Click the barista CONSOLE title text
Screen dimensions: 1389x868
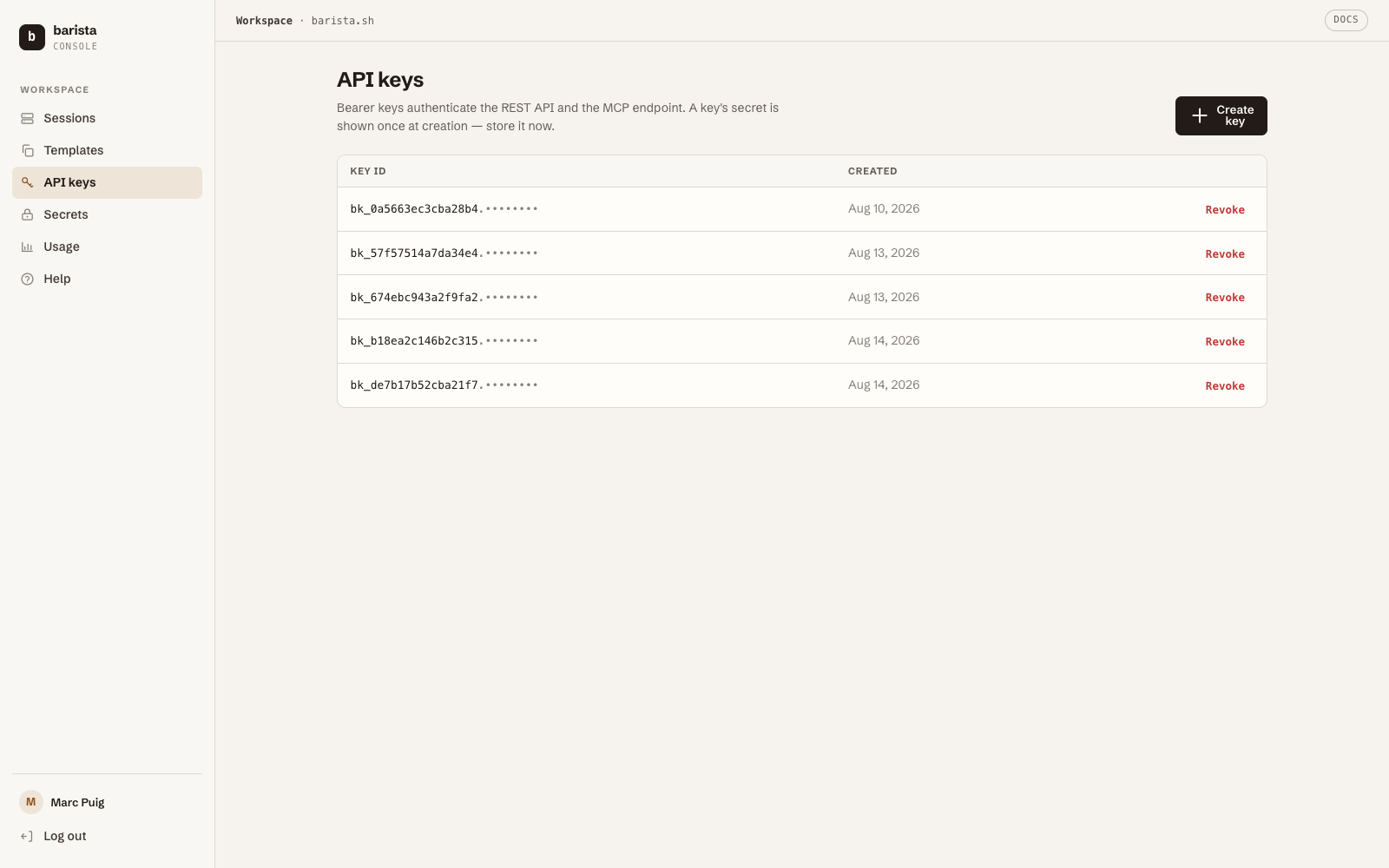point(76,37)
